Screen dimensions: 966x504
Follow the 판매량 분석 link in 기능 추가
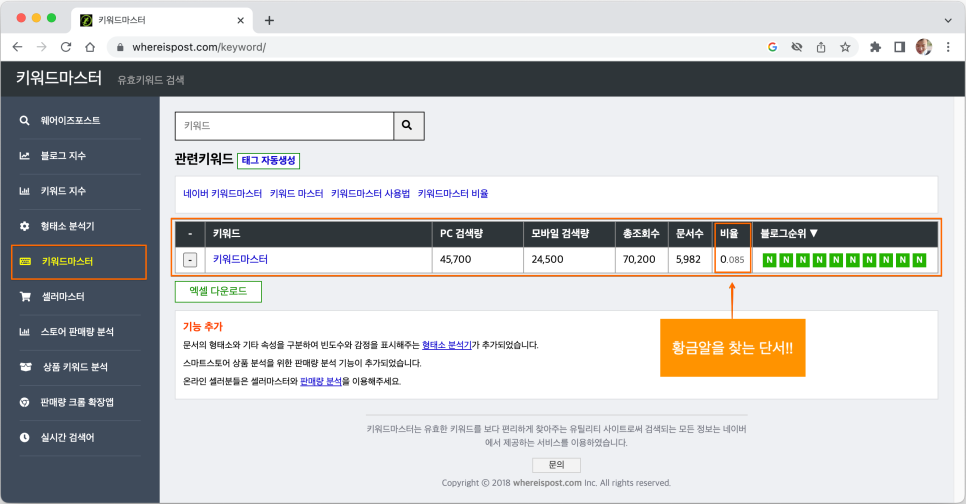(321, 381)
